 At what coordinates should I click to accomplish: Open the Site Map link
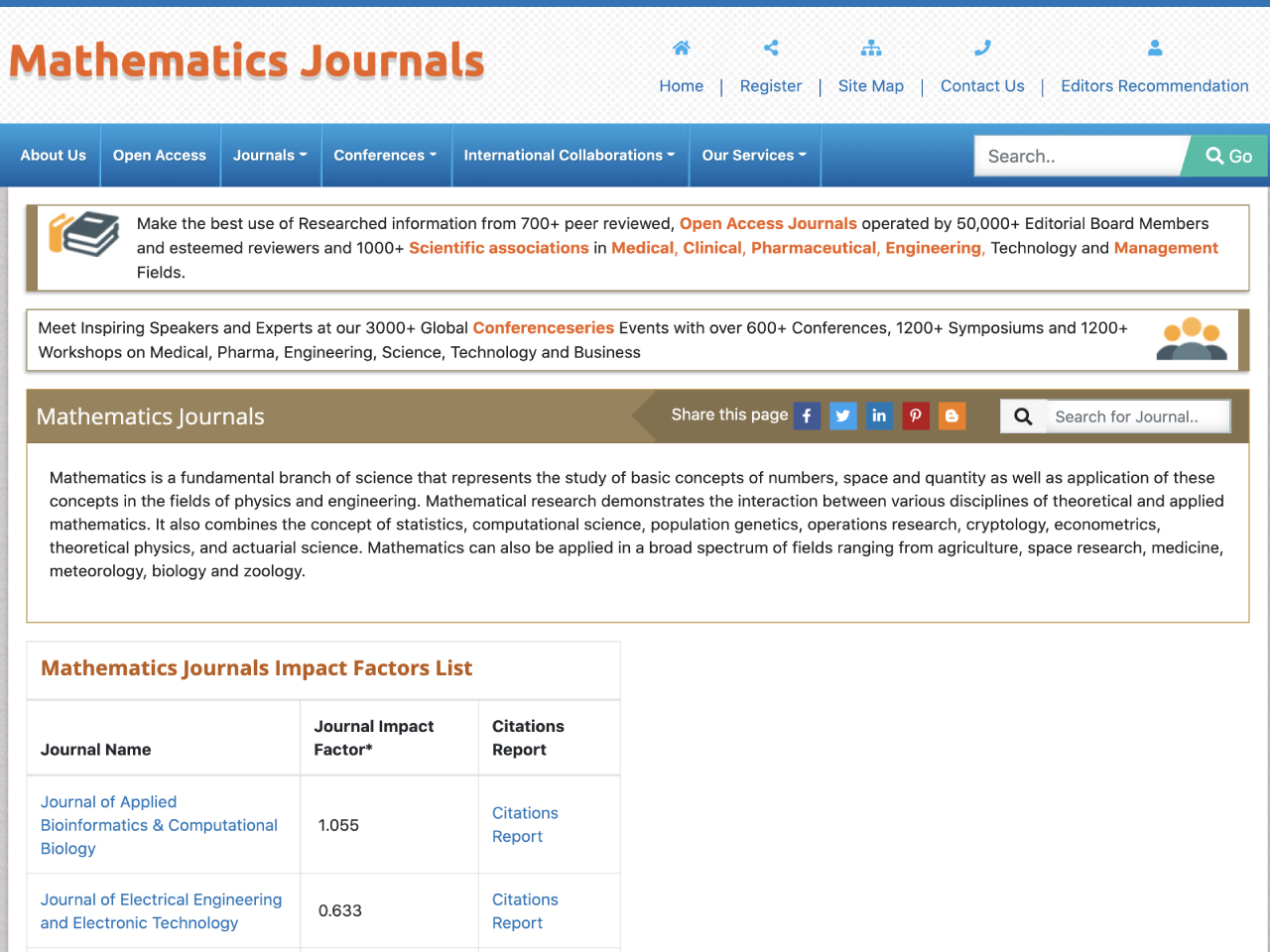[x=871, y=86]
